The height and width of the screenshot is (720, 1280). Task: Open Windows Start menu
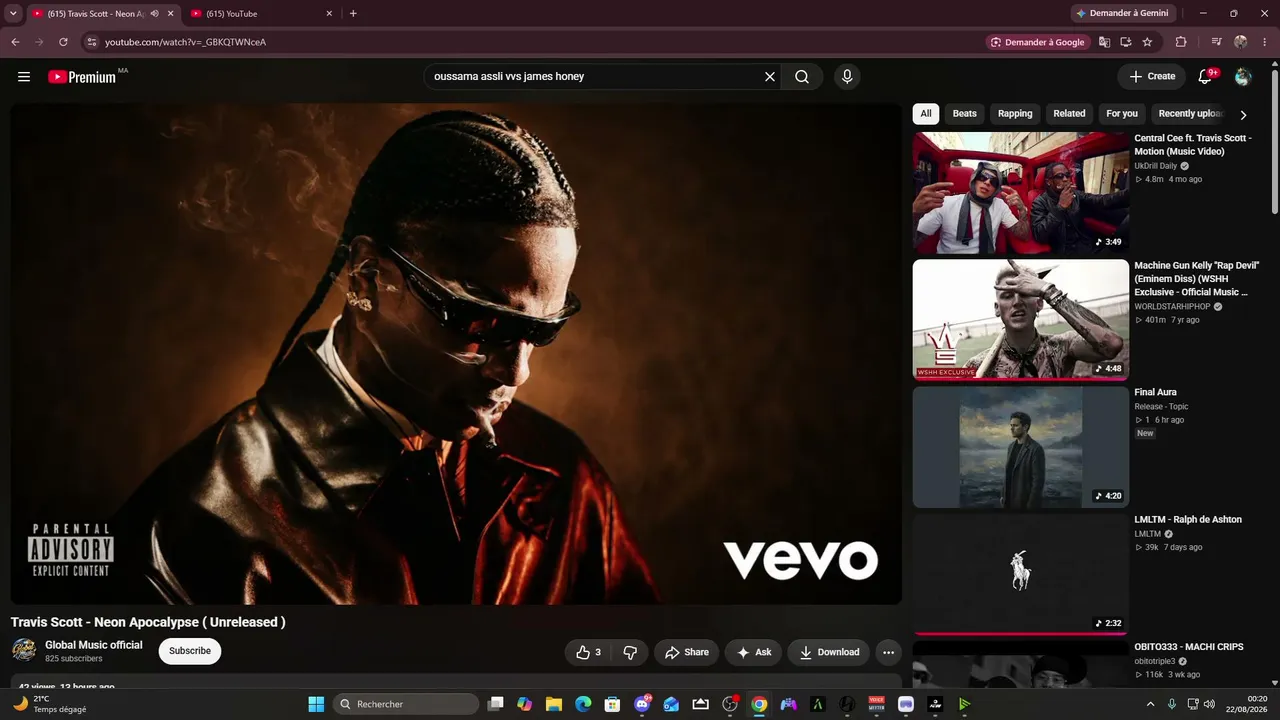pos(316,704)
